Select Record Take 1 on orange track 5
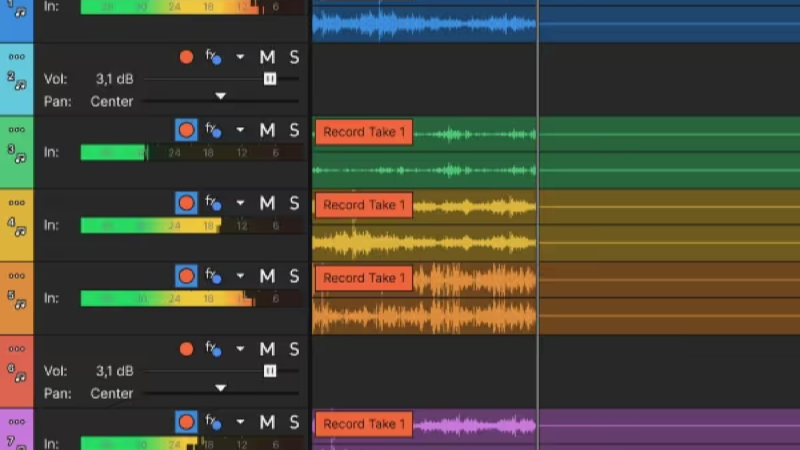This screenshot has height=450, width=800. pyautogui.click(x=364, y=278)
